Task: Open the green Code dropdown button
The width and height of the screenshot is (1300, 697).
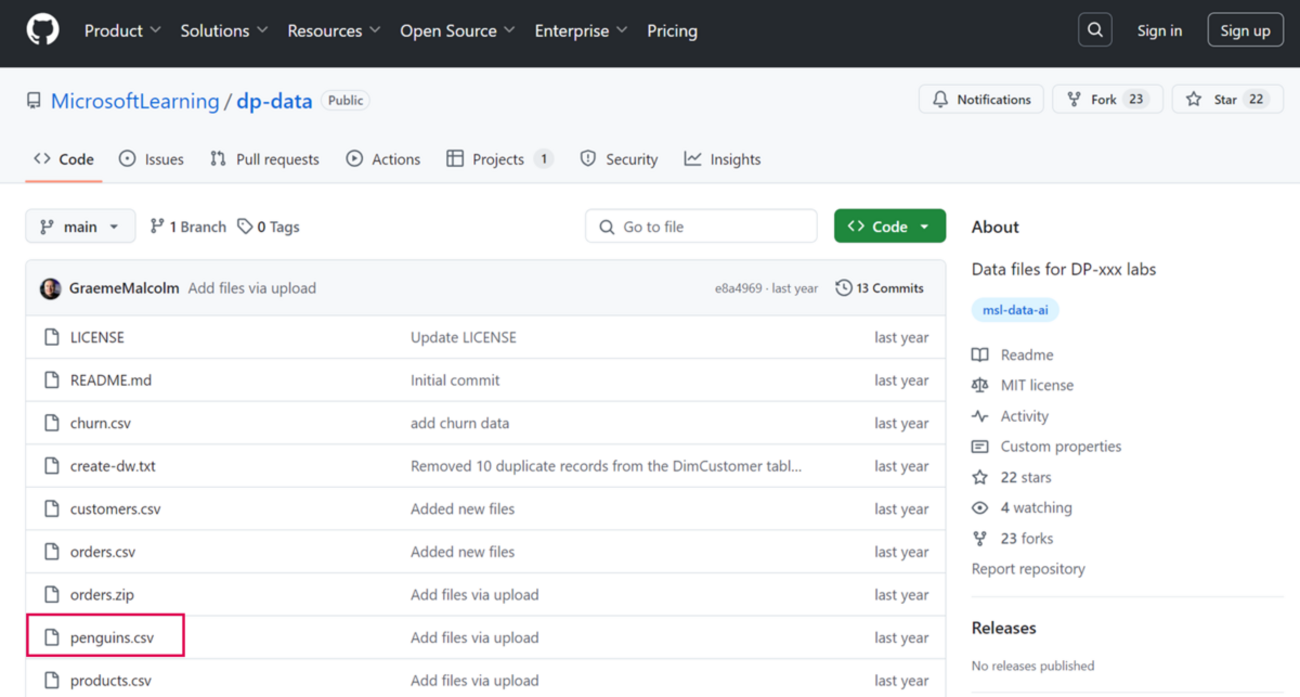Action: click(890, 227)
